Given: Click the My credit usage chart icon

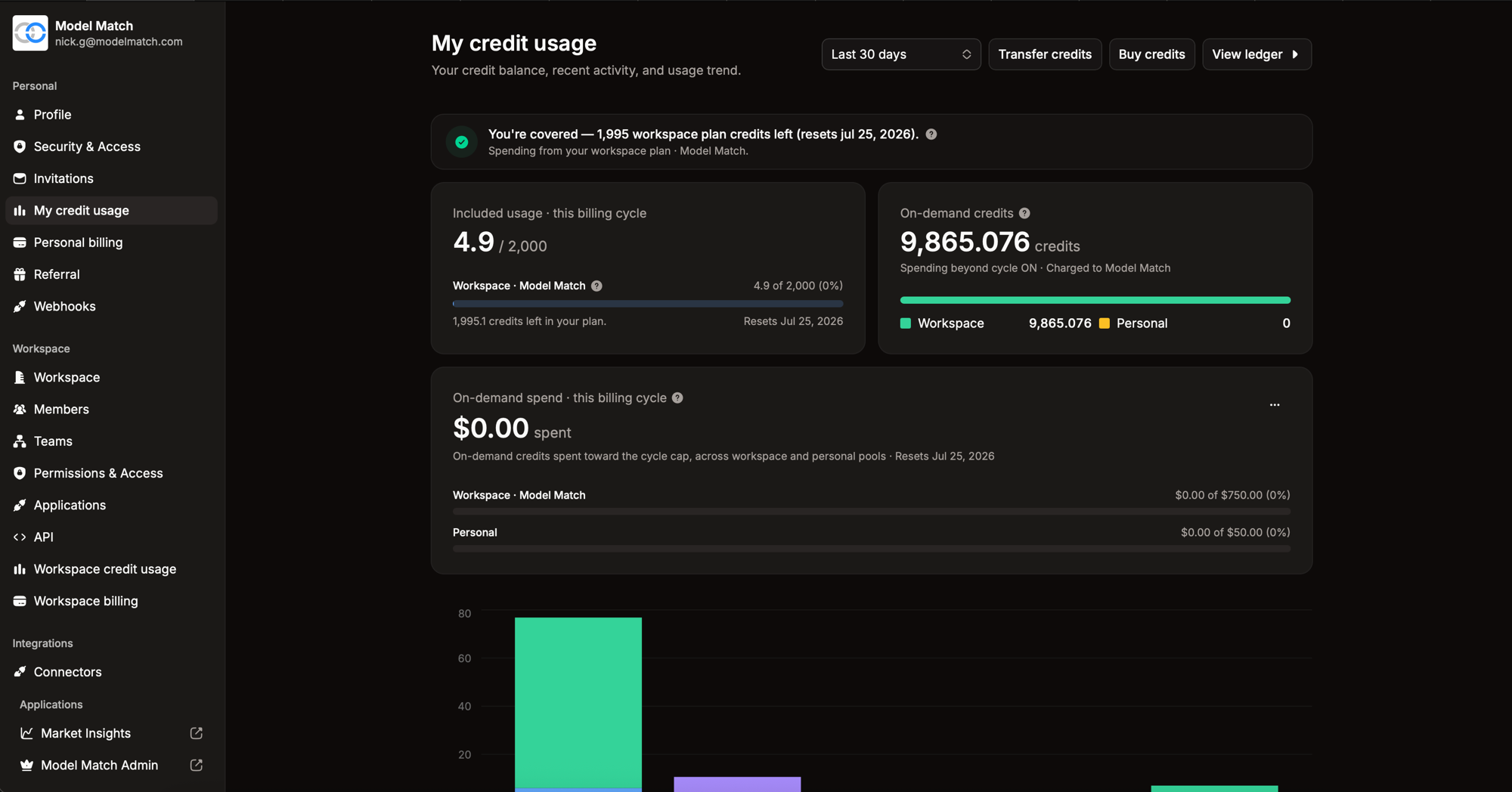Looking at the screenshot, I should 20,211.
